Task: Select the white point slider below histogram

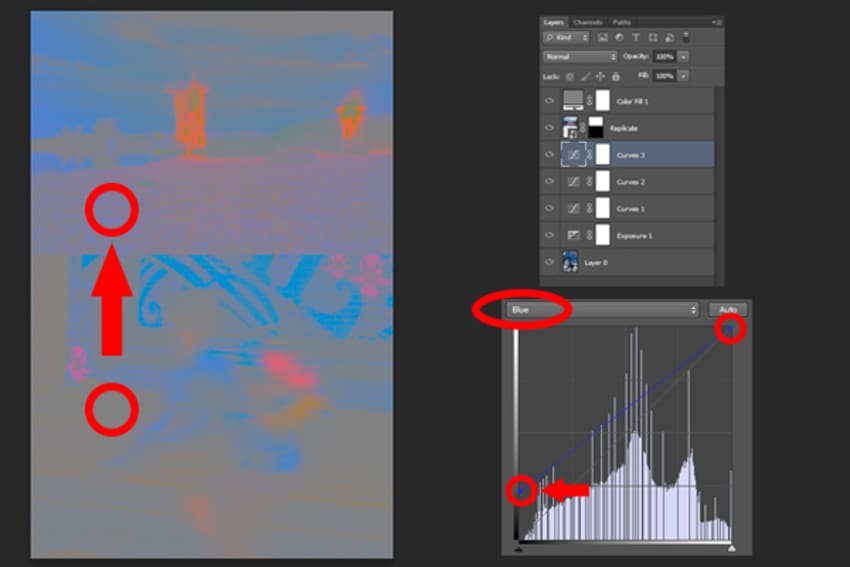Action: click(731, 549)
